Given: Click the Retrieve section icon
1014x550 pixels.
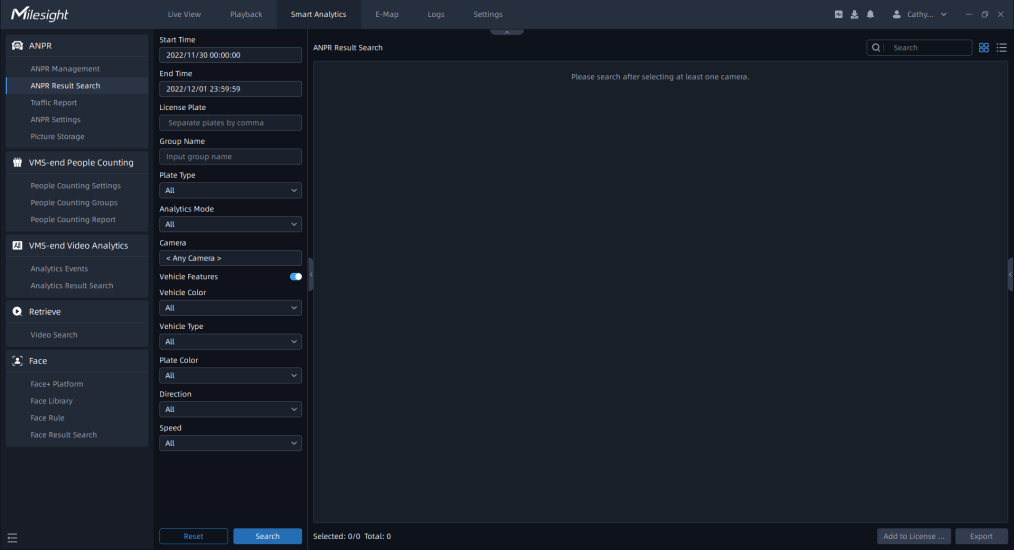Looking at the screenshot, I should pyautogui.click(x=17, y=312).
